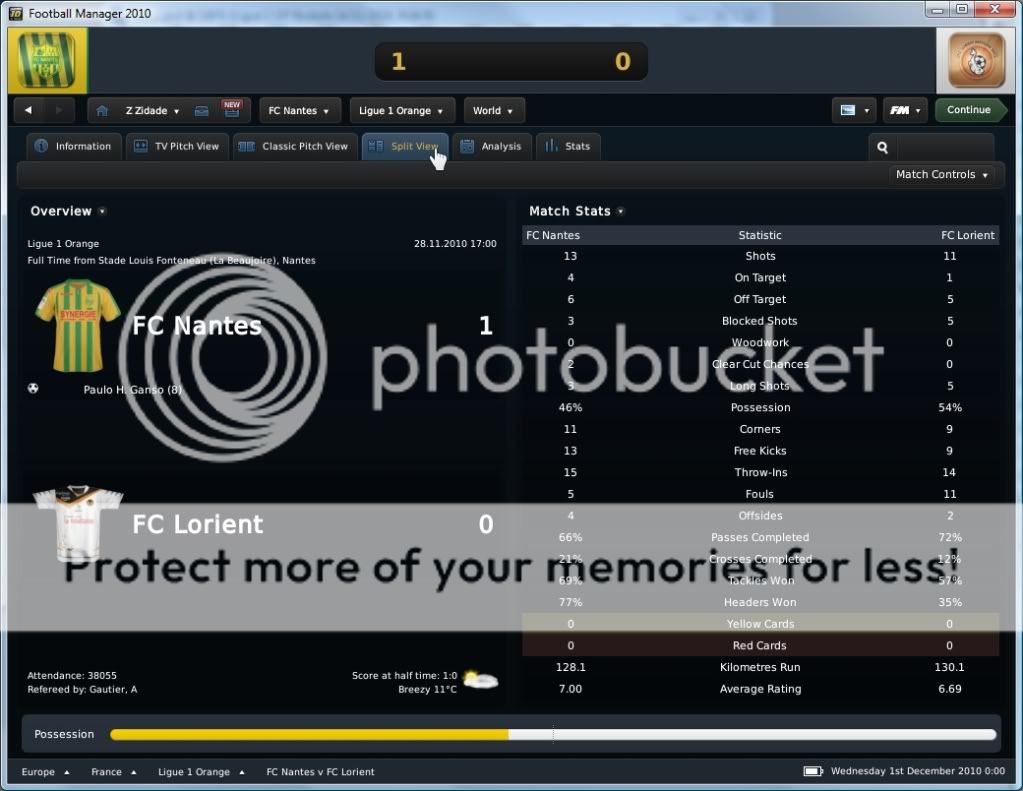Open the Analysis tab
The height and width of the screenshot is (791, 1023).
pos(491,147)
